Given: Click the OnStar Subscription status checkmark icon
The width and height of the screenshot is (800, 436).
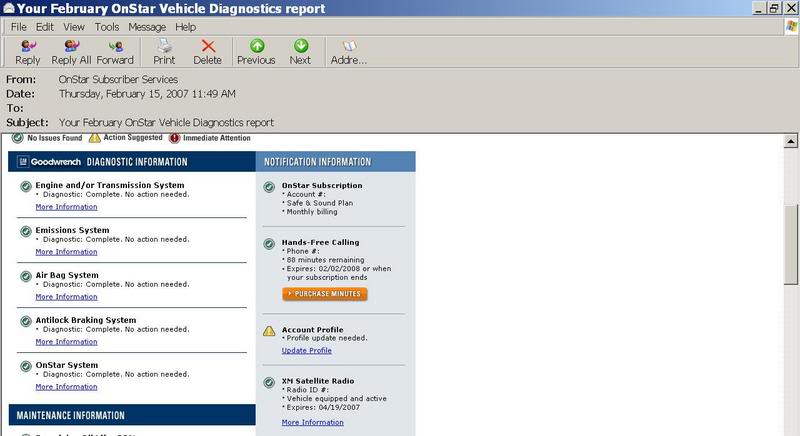Looking at the screenshot, I should coord(269,187).
